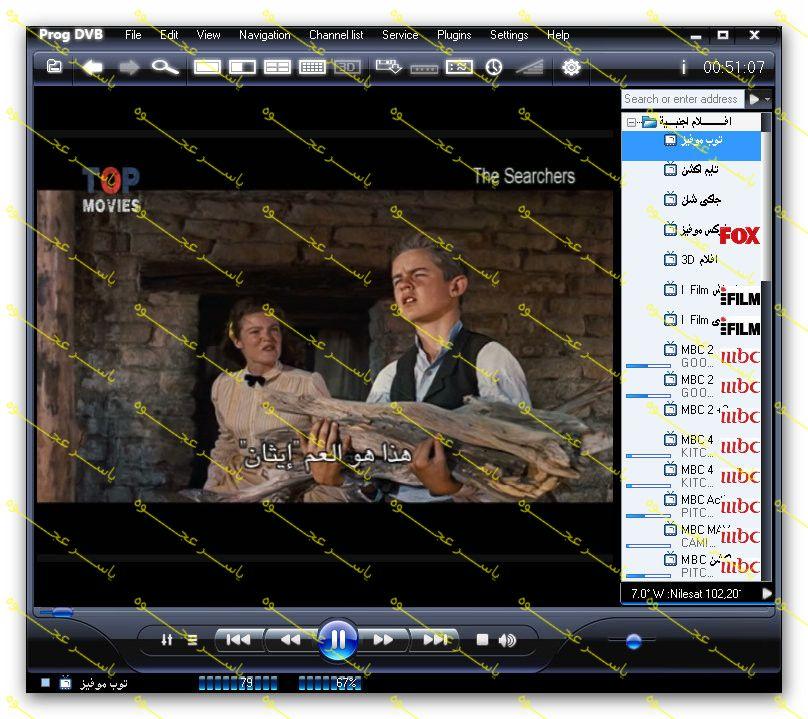Select the highlighted توب موفيز channel
Viewport: 808px width, 719px height.
[x=691, y=145]
